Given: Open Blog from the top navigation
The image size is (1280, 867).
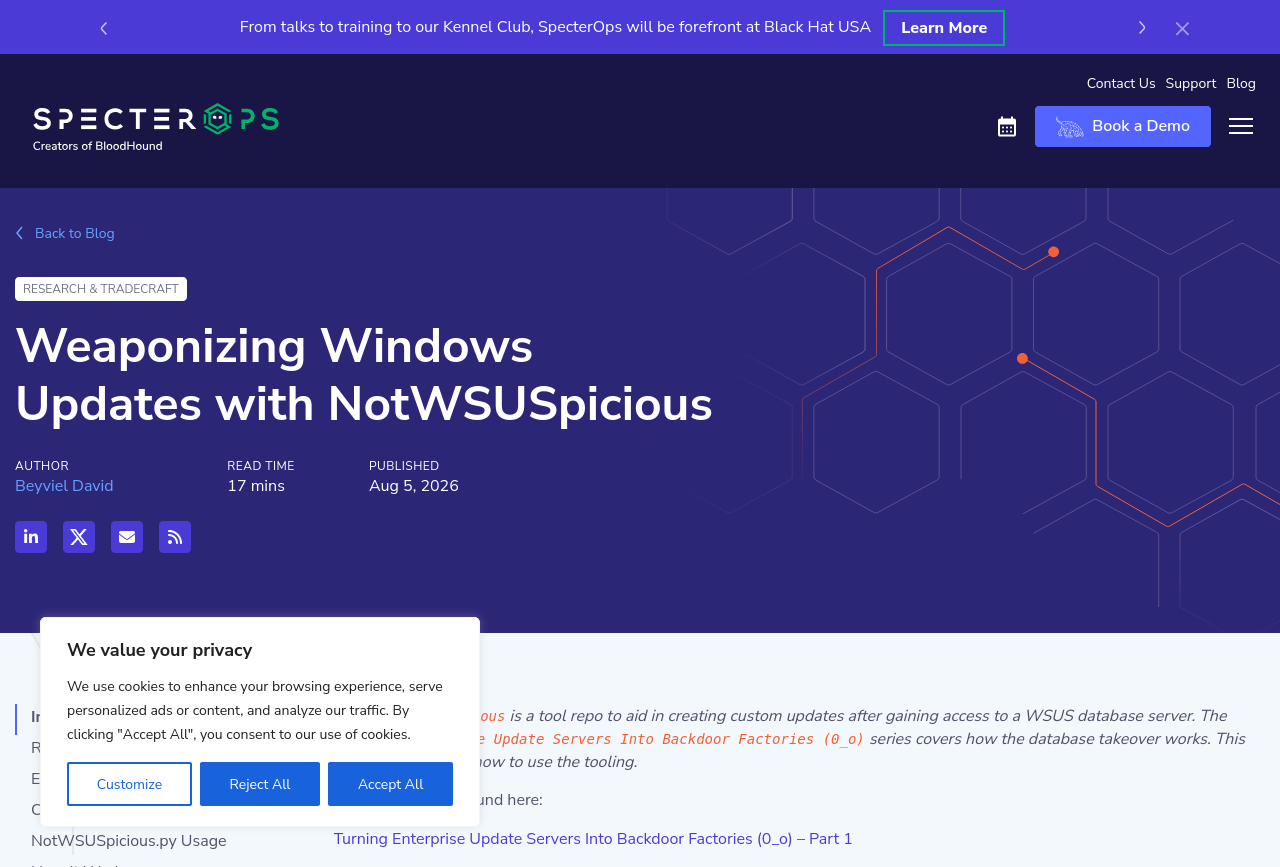Looking at the screenshot, I should [x=1241, y=84].
